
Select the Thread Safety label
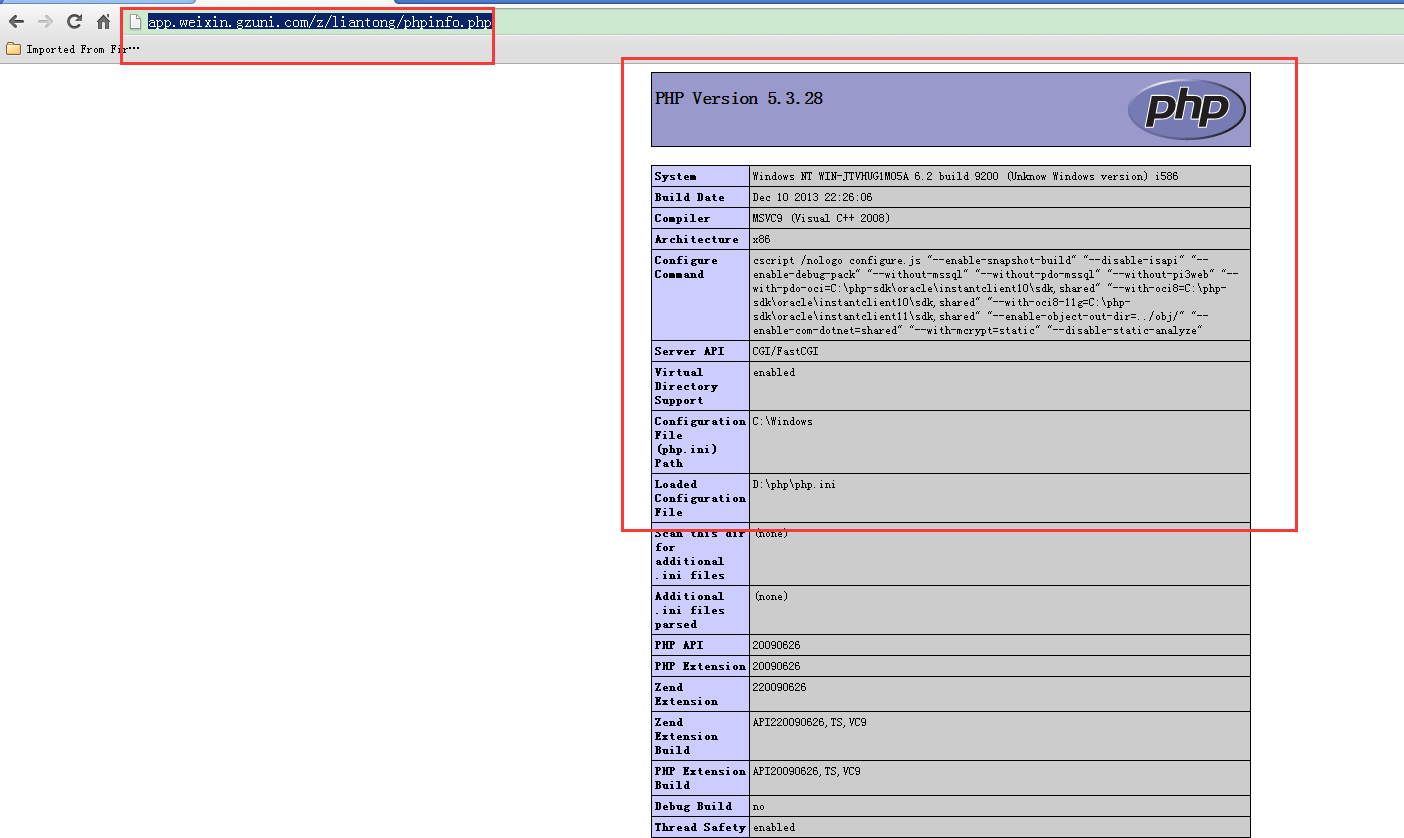[x=700, y=827]
